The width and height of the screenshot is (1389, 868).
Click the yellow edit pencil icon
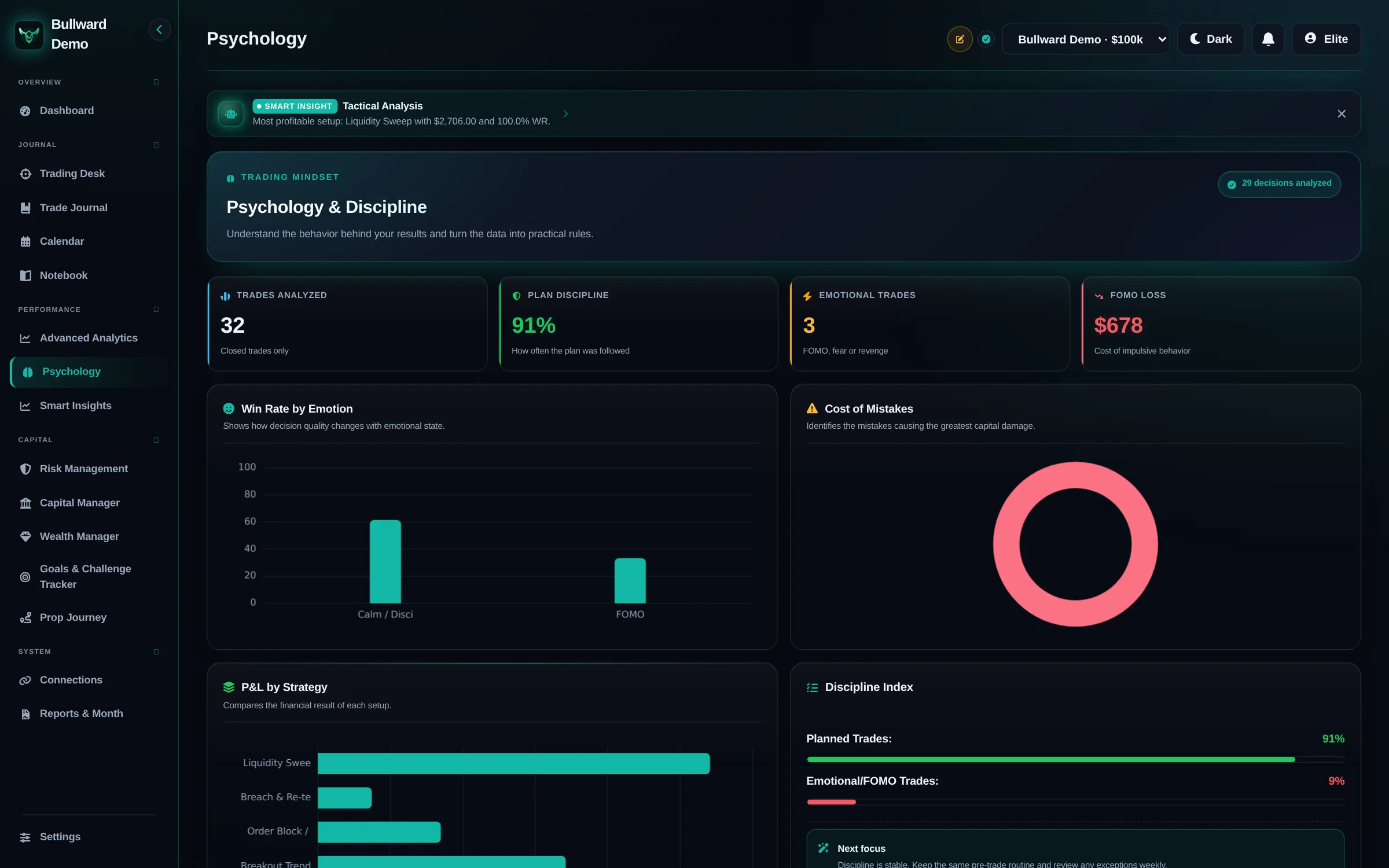point(960,39)
